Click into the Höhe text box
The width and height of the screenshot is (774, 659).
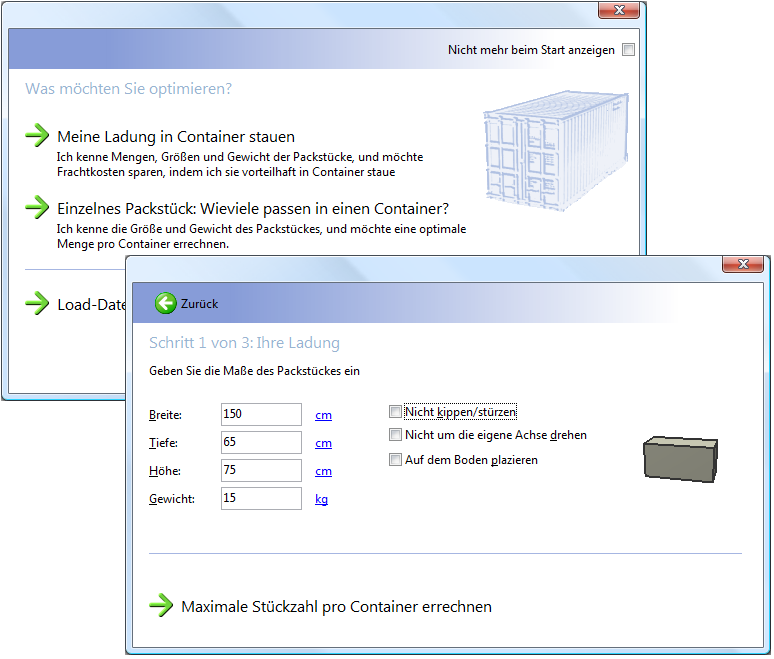click(261, 470)
